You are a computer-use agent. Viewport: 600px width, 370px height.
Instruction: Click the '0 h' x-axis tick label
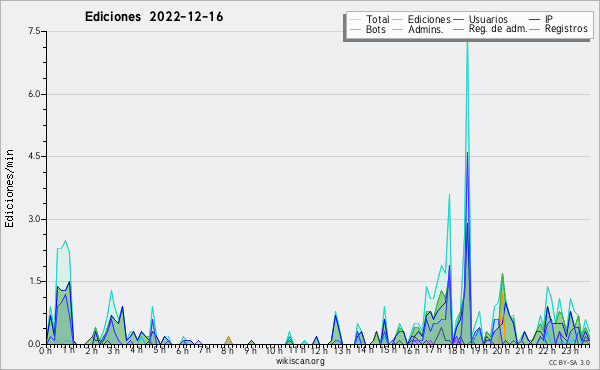[45, 351]
